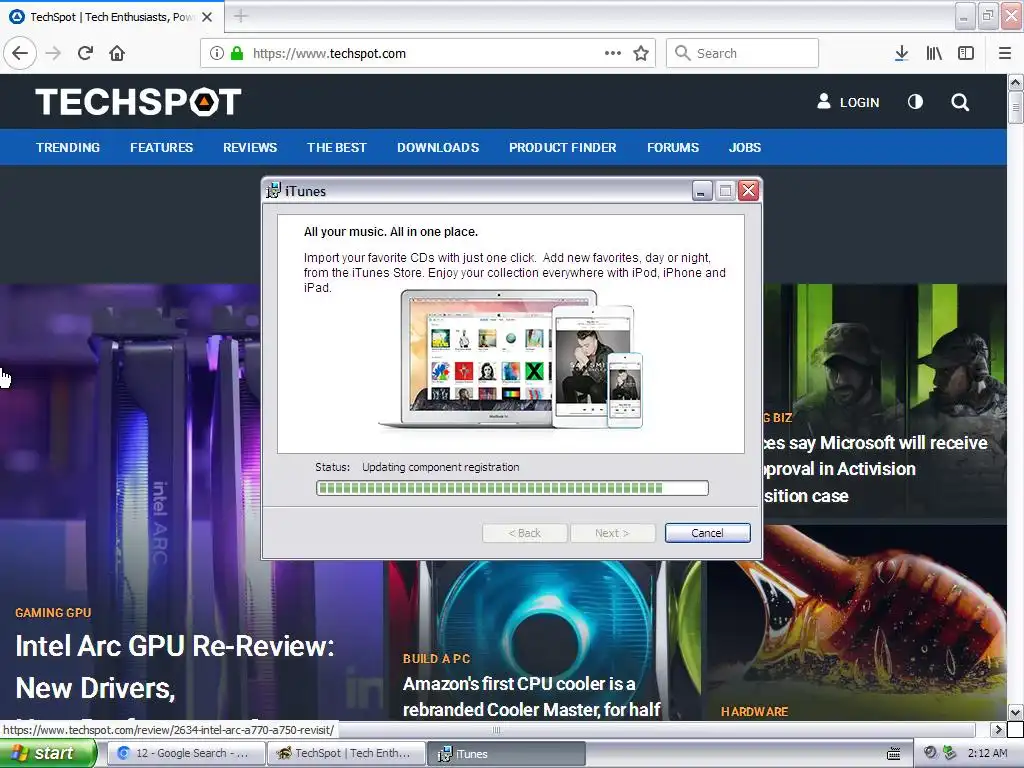
Task: Bookmark this page with the star icon
Action: [x=641, y=53]
